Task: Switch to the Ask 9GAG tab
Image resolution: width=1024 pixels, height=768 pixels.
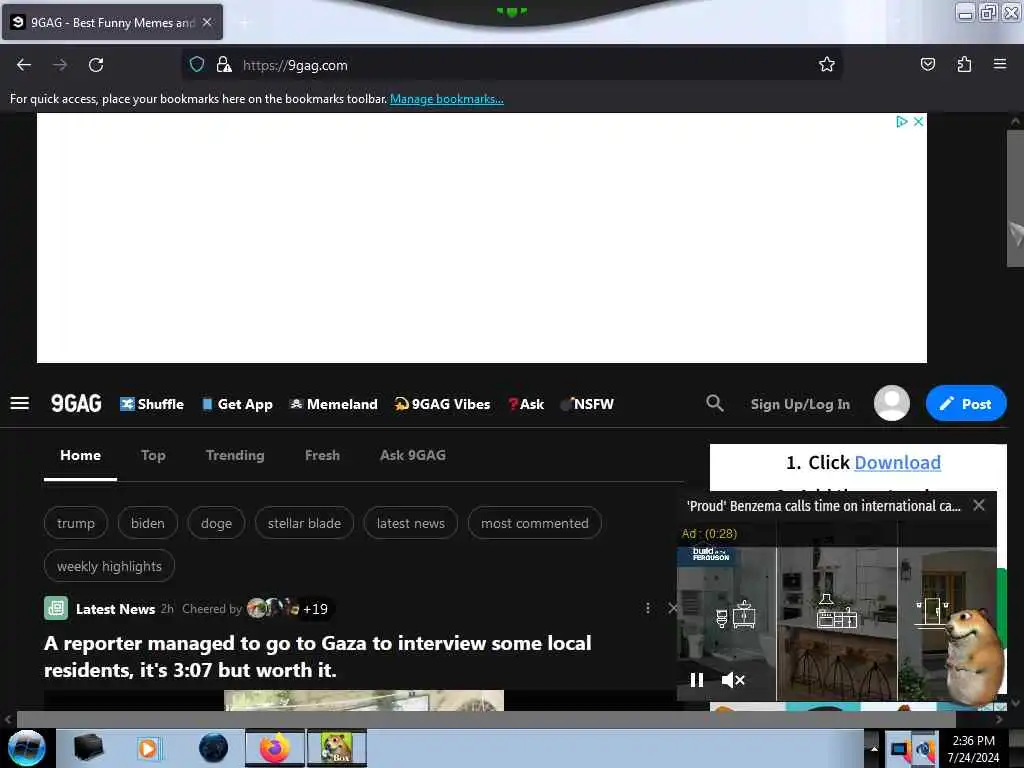Action: point(413,456)
